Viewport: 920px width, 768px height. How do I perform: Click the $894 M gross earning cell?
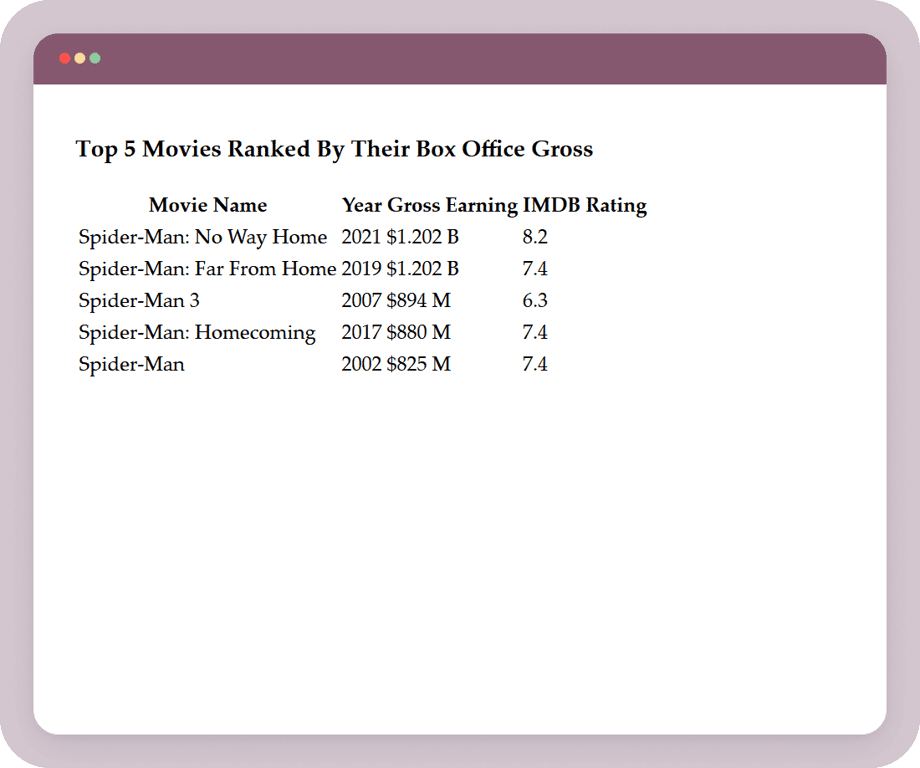(x=419, y=301)
